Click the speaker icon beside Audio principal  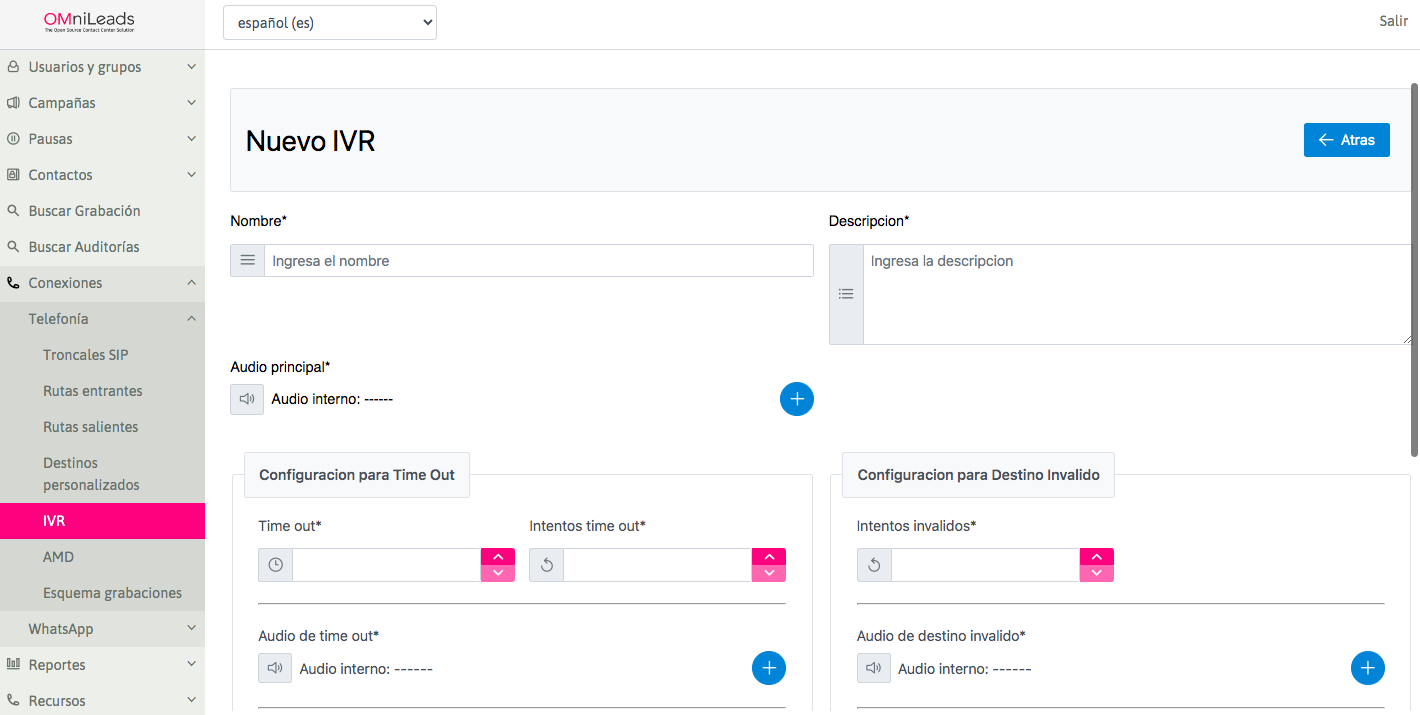(247, 399)
